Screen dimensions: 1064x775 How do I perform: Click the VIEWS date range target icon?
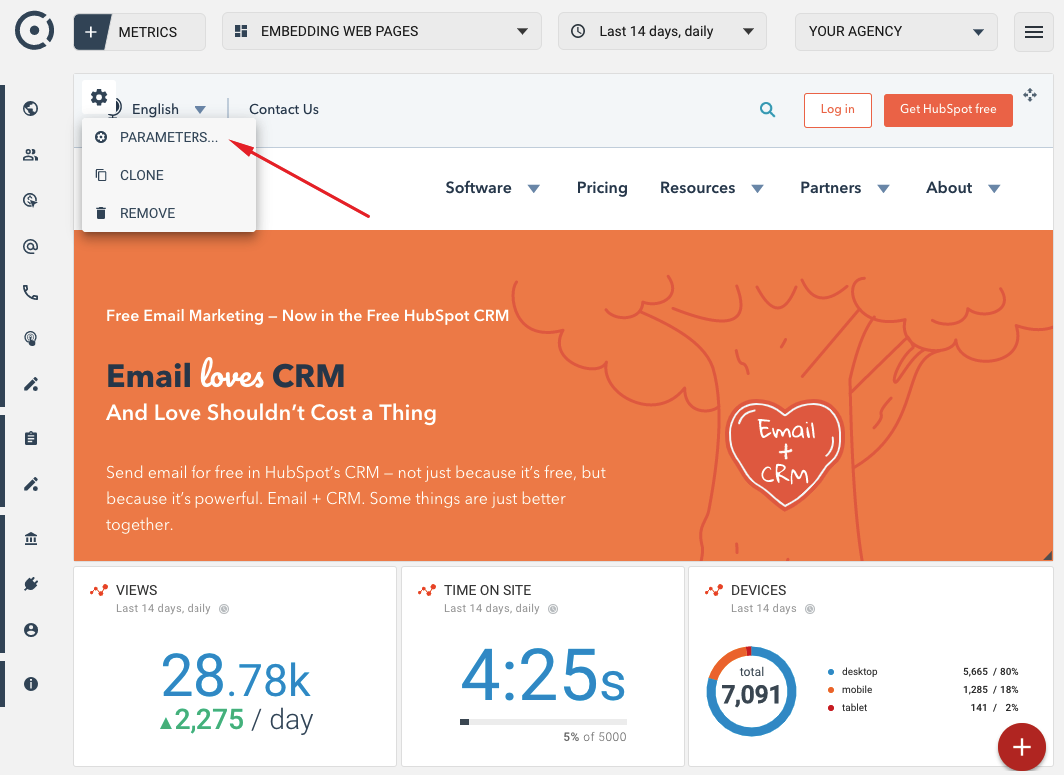point(224,609)
